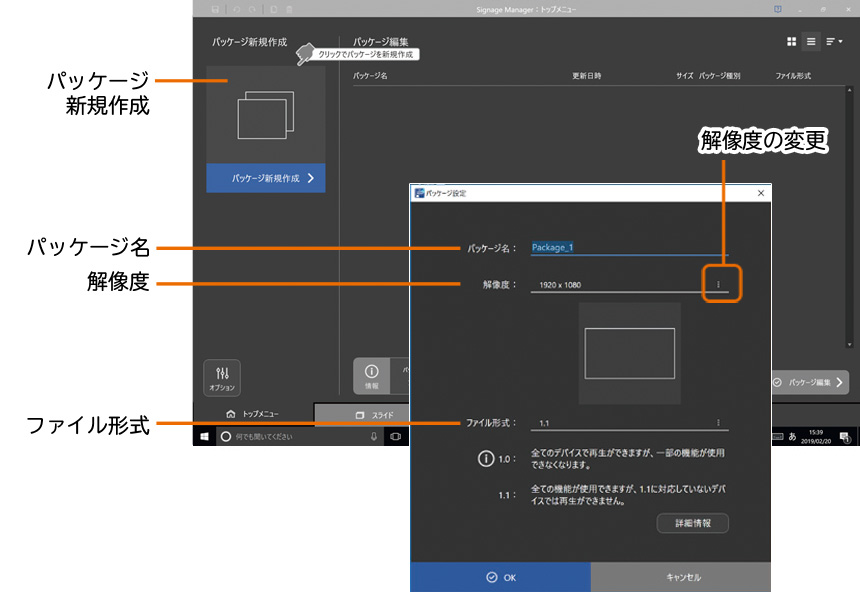Image resolution: width=860 pixels, height=593 pixels.
Task: Click the 情報 info icon button
Action: tap(371, 376)
